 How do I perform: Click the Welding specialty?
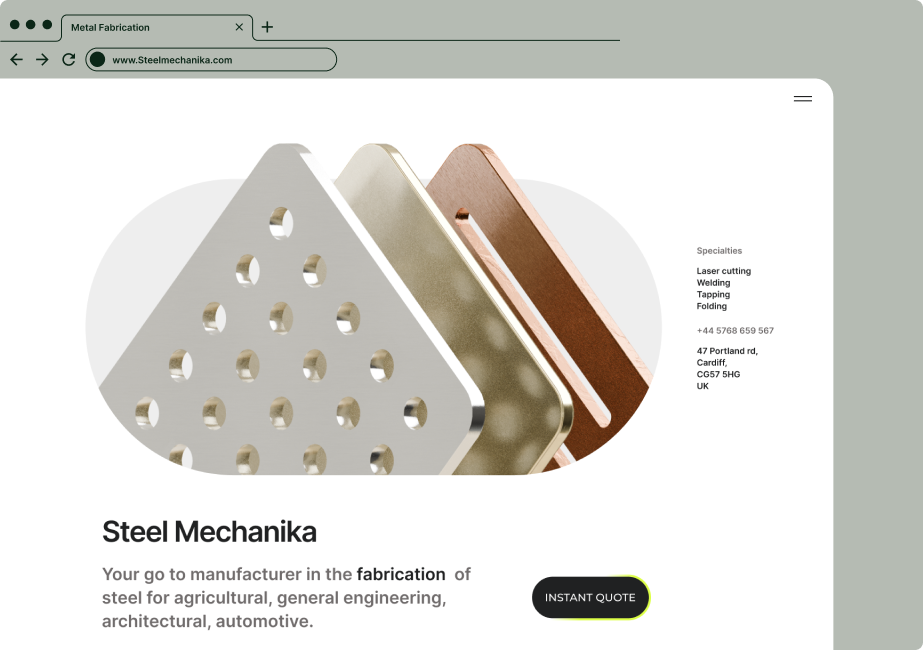713,283
